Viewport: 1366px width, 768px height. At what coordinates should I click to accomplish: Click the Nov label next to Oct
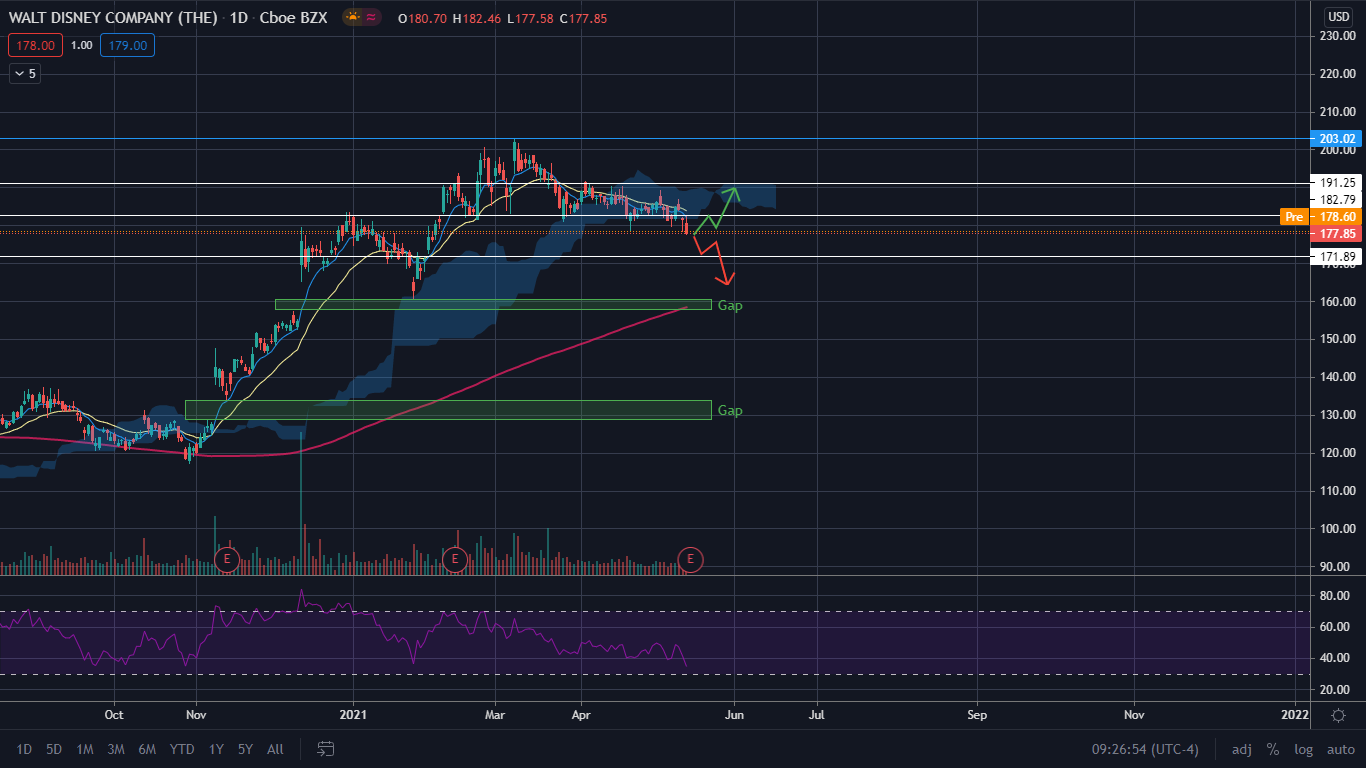[x=196, y=714]
